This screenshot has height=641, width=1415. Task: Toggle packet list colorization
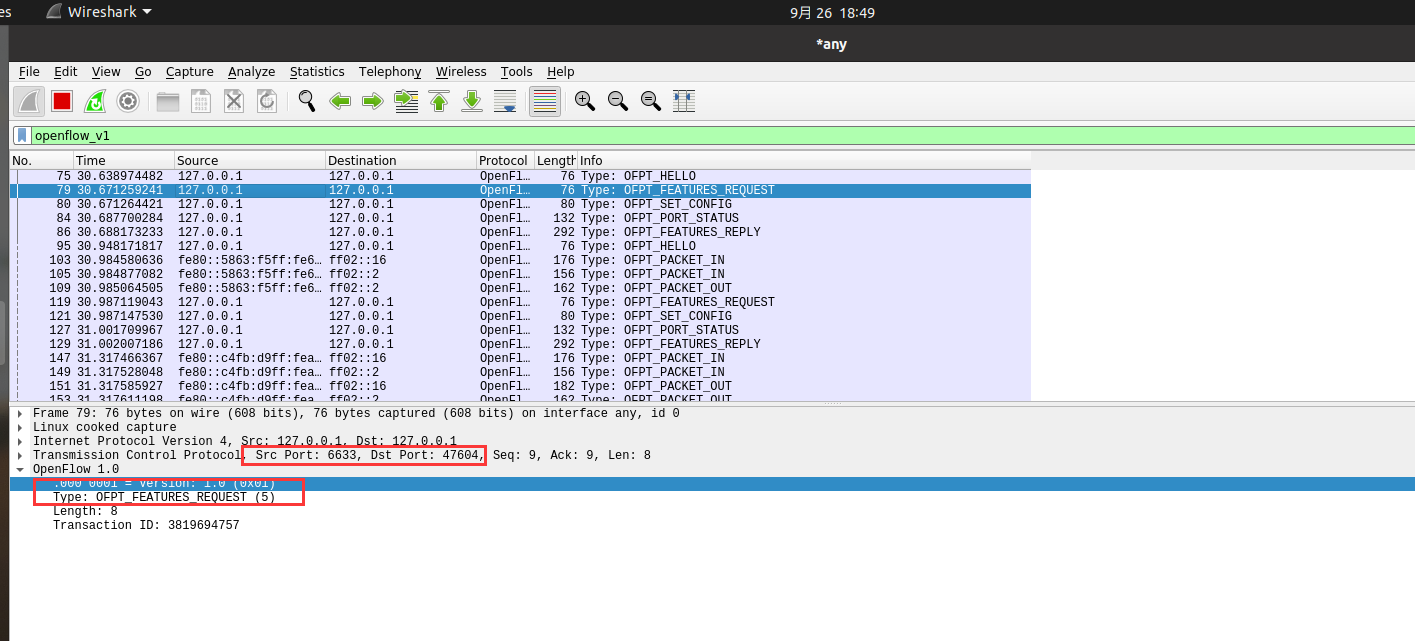[x=545, y=101]
